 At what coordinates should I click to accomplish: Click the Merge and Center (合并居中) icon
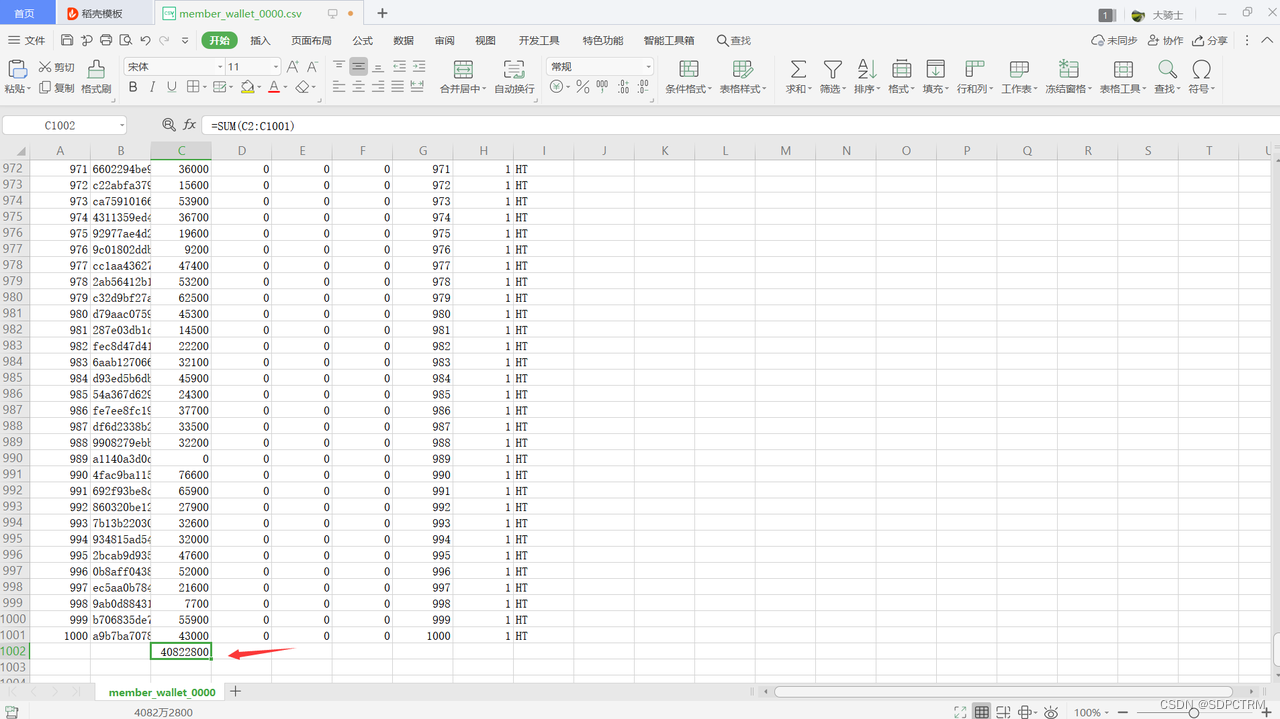tap(463, 69)
